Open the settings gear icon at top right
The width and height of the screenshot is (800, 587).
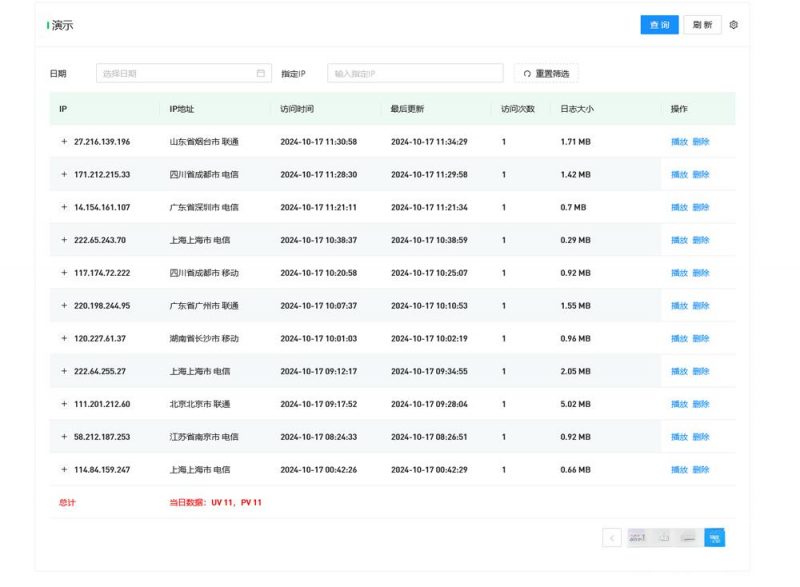point(736,25)
